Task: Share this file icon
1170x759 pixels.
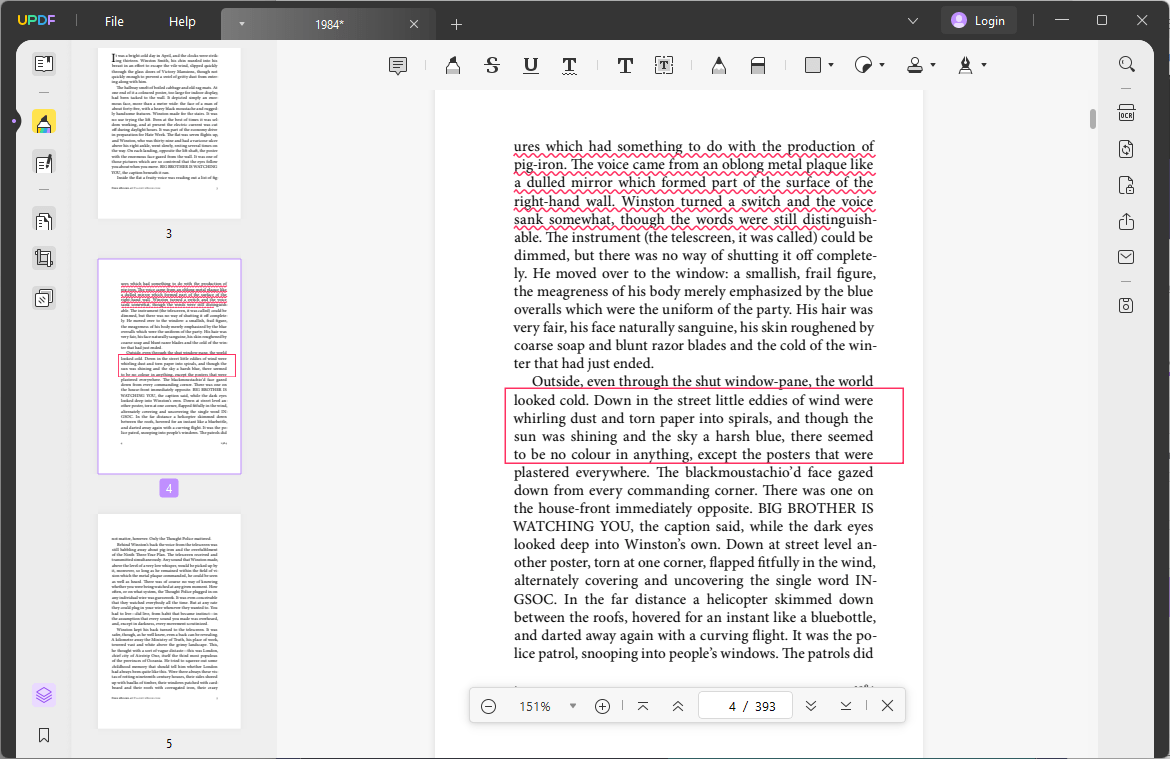Action: point(1127,222)
